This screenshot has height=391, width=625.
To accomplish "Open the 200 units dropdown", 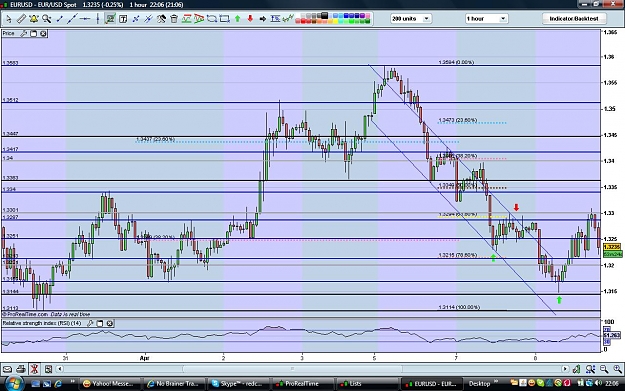I will coord(411,19).
